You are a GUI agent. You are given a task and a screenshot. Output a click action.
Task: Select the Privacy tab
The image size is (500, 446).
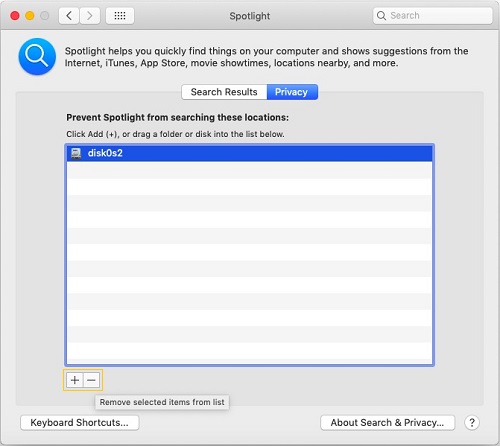292,92
